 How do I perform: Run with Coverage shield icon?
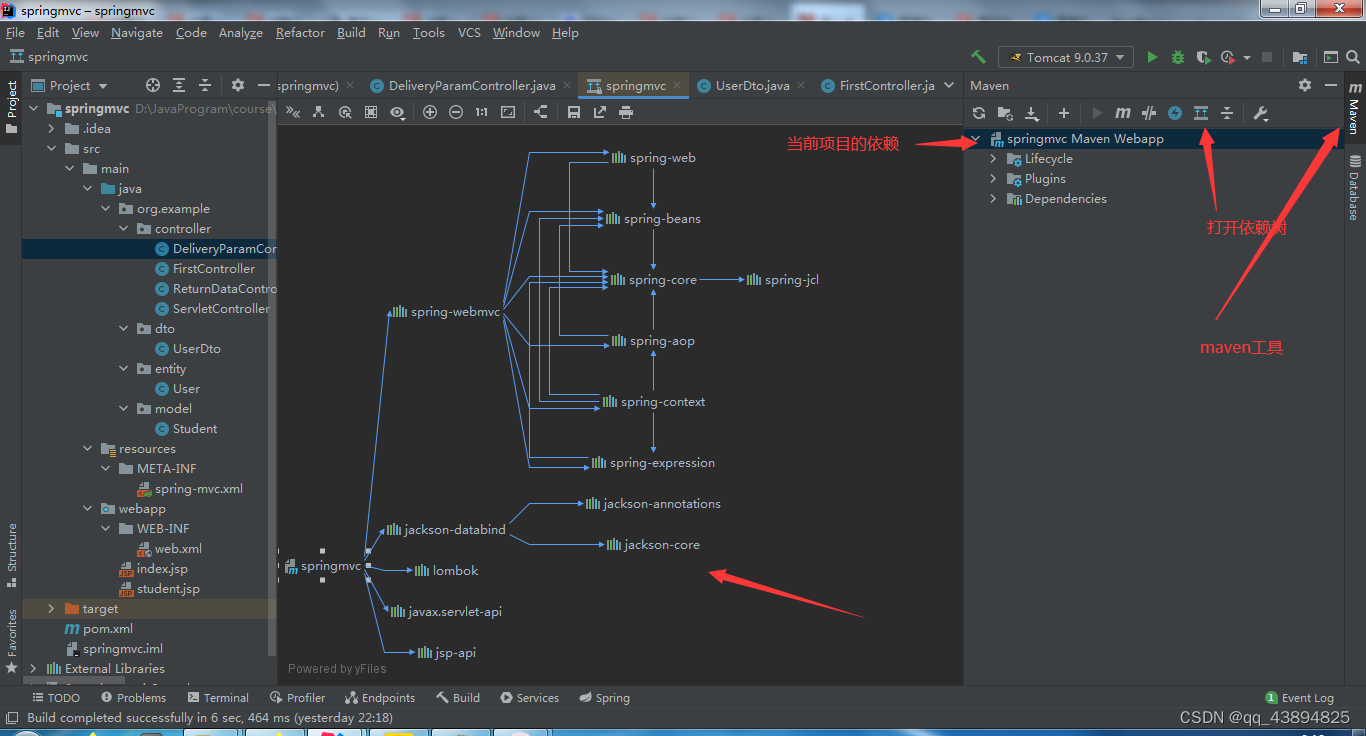coord(1203,57)
